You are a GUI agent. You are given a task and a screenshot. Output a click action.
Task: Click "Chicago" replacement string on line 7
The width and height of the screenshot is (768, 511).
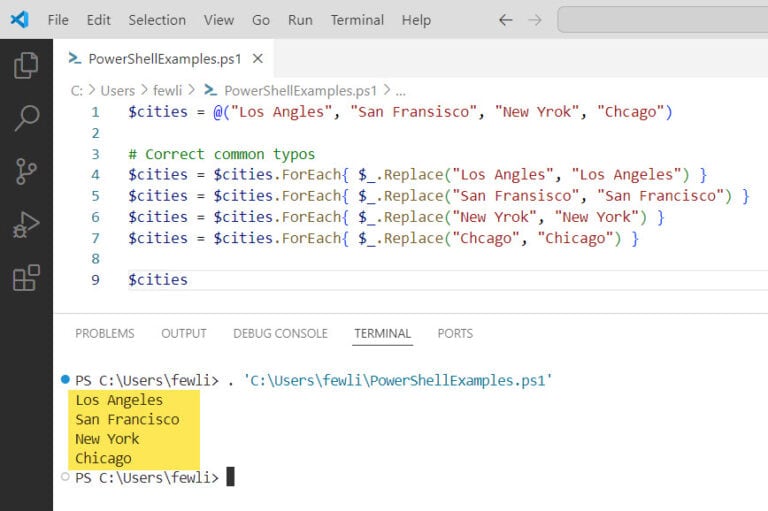[575, 239]
